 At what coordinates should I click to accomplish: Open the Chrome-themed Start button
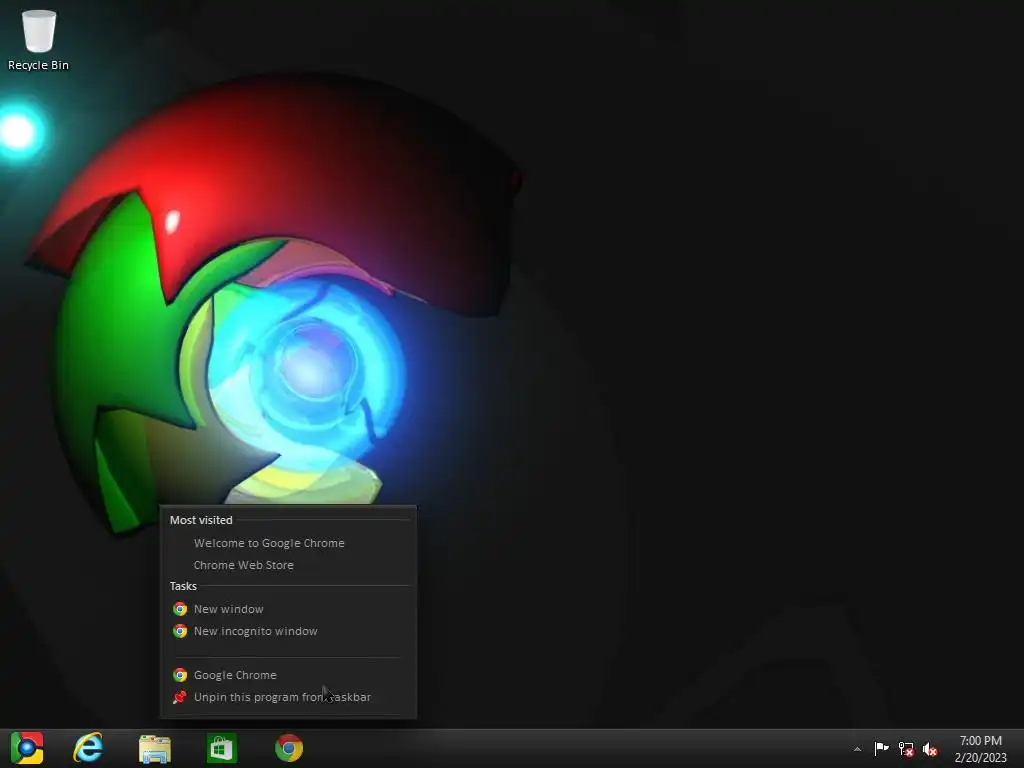coord(27,748)
